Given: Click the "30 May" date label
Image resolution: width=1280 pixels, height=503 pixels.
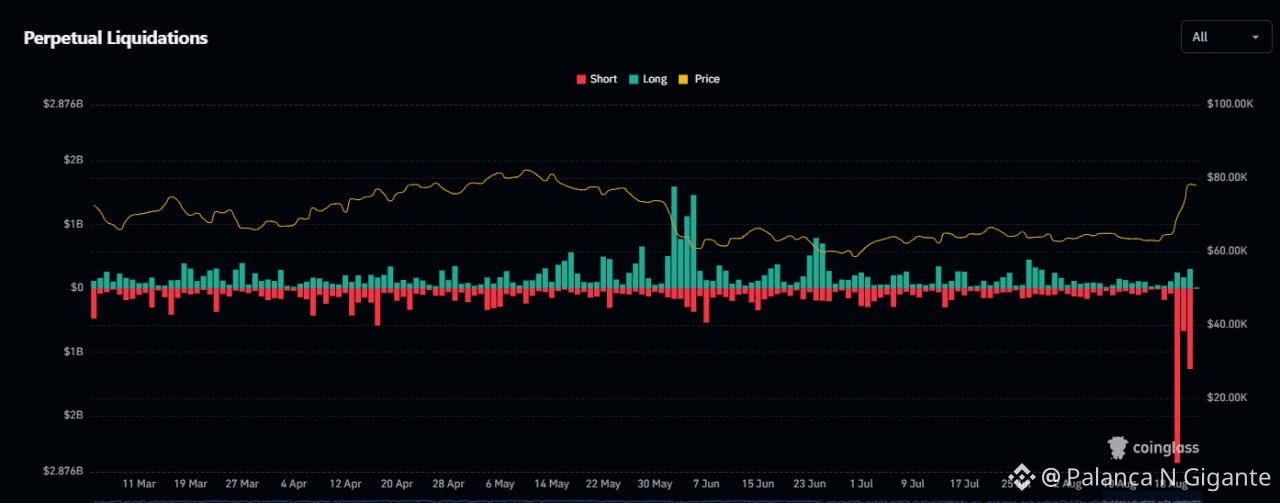Looking at the screenshot, I should tap(655, 483).
